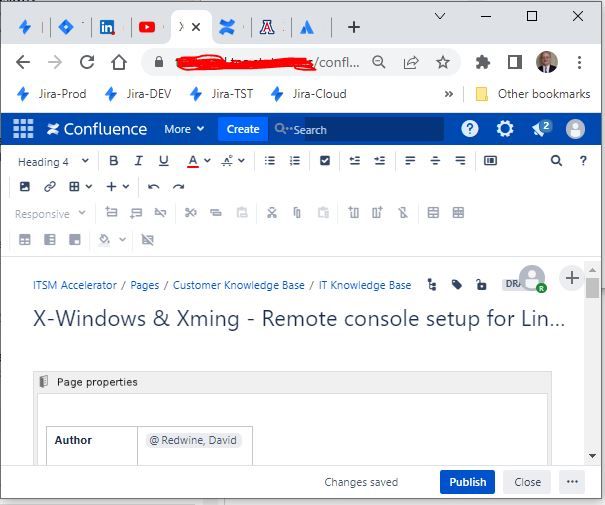Viewport: 605px width, 505px height.
Task: Toggle heading row for table
Action: click(x=25, y=240)
